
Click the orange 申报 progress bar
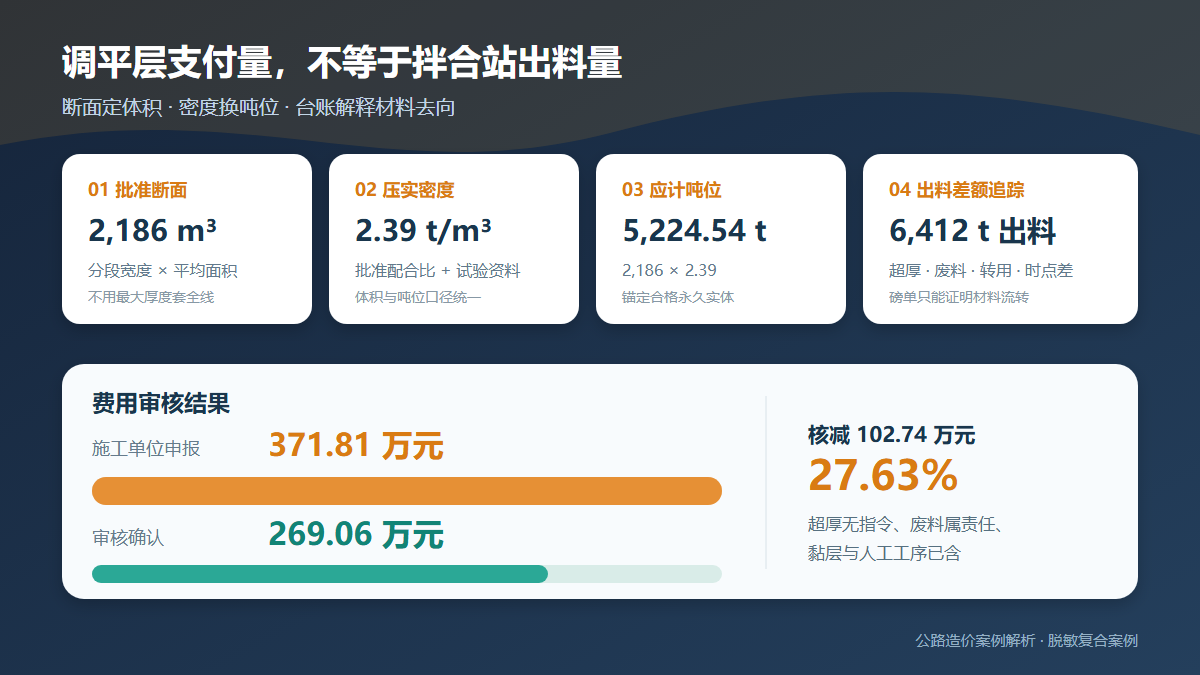407,491
